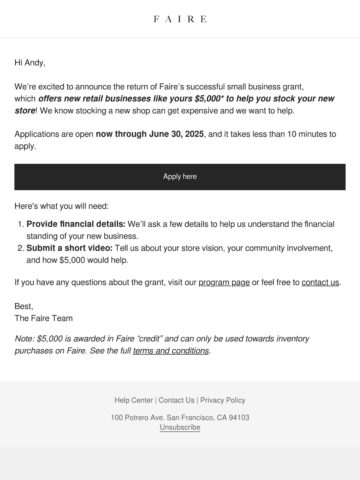Viewport: 360px width, 480px height.
Task: Click the Hi Andy greeting text
Action: coord(30,63)
